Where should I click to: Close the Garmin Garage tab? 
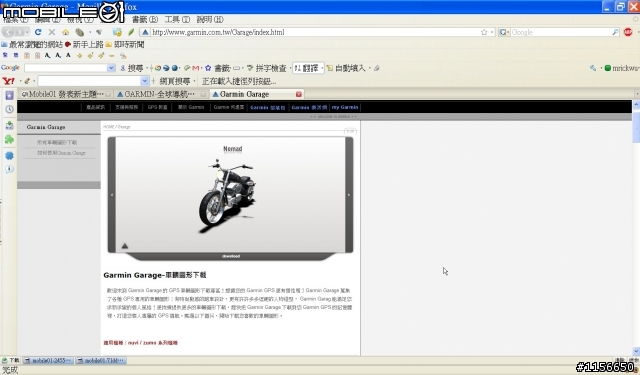[298, 94]
